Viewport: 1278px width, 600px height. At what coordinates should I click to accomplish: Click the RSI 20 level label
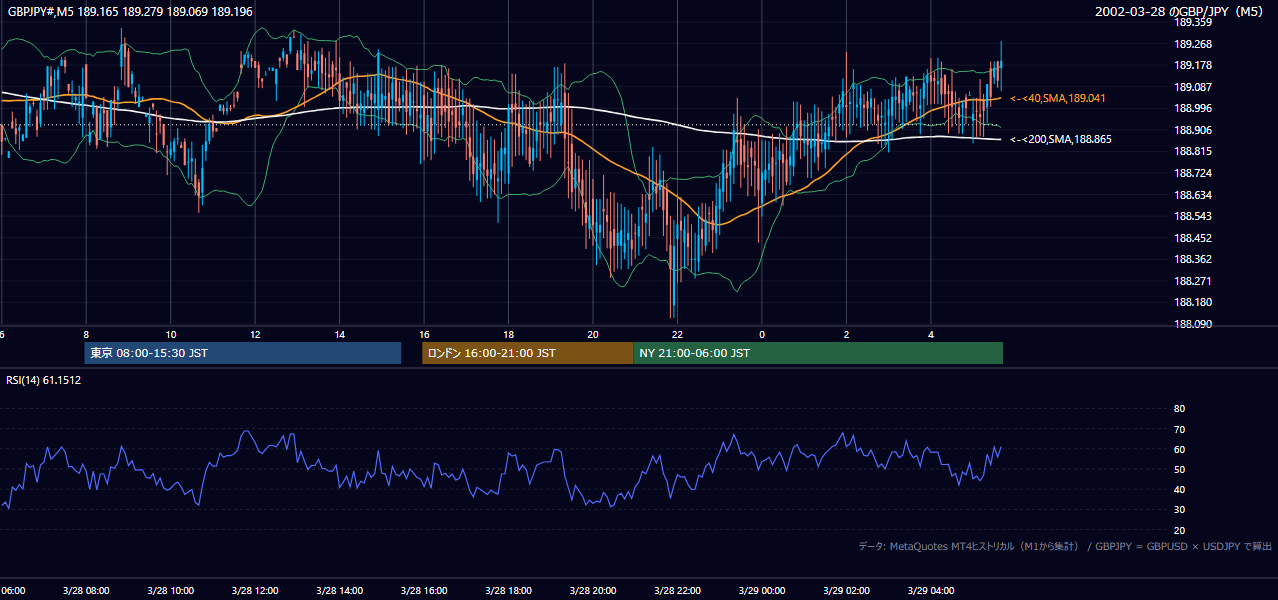coord(1179,530)
